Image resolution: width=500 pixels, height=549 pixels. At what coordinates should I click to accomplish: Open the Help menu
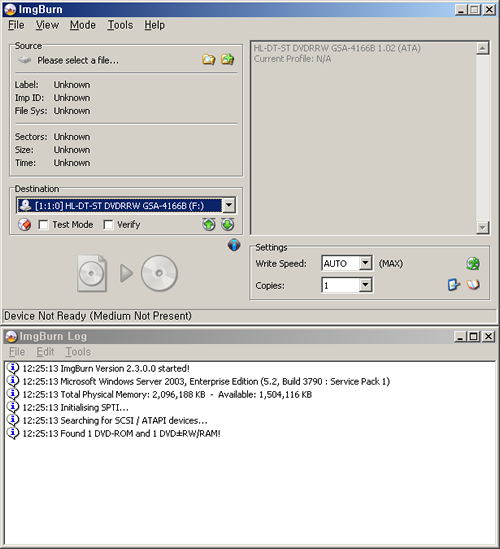154,25
